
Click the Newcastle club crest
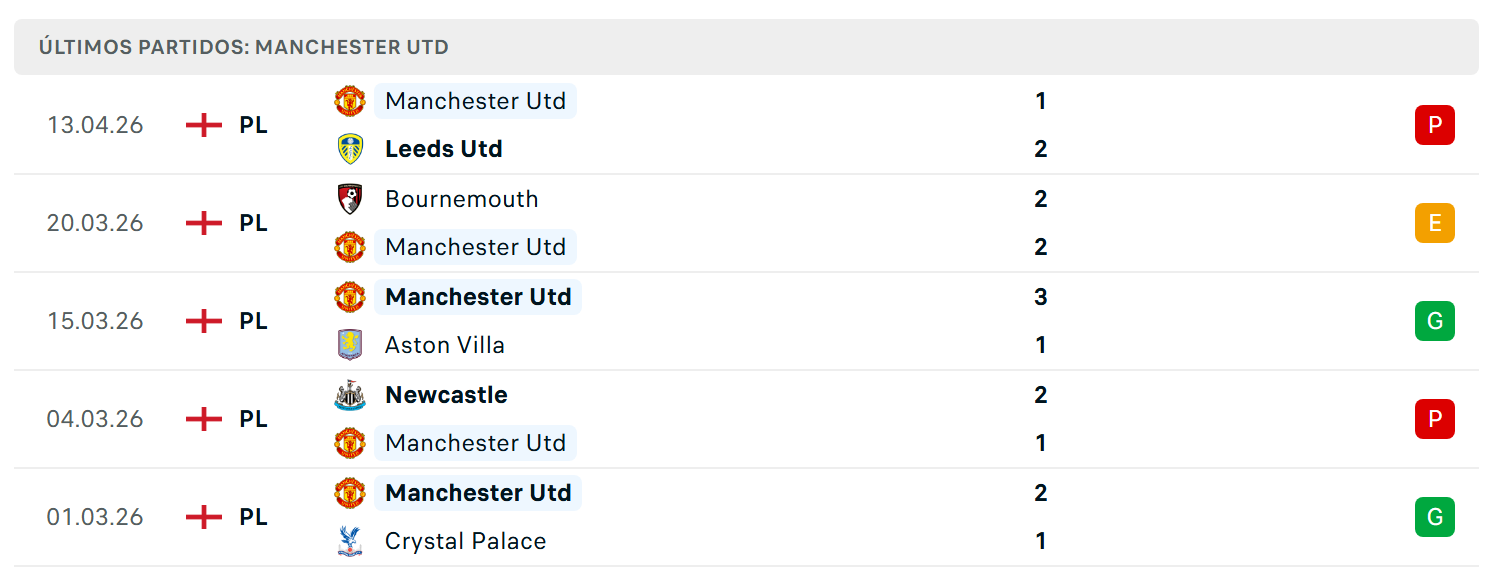pos(350,395)
